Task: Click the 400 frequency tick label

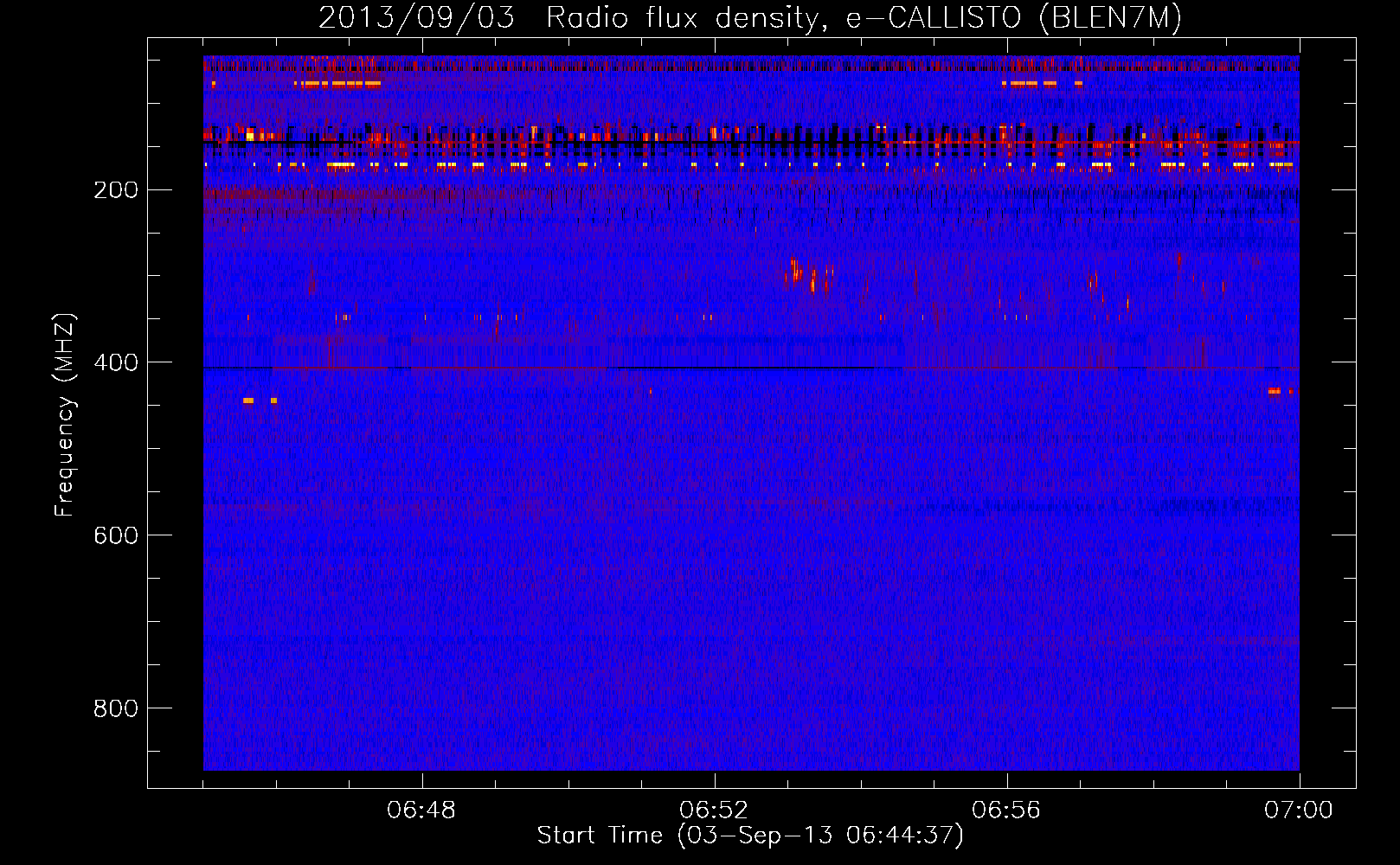Action: 116,363
